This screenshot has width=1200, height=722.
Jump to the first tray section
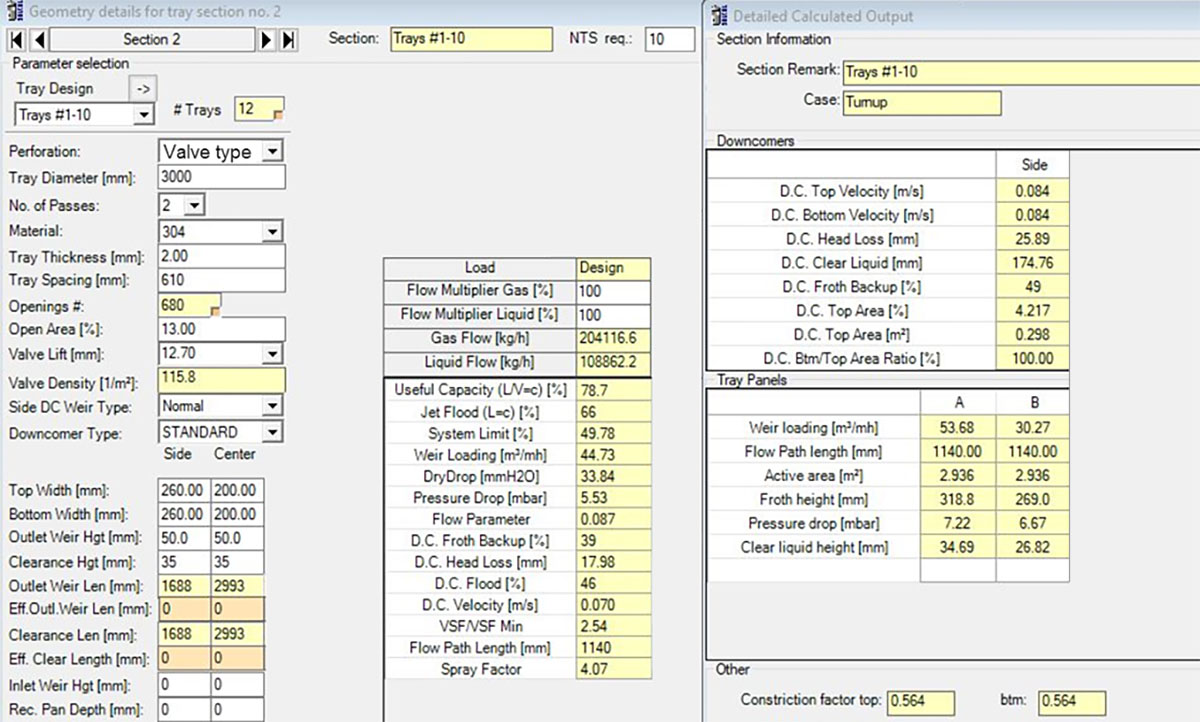click(16, 40)
